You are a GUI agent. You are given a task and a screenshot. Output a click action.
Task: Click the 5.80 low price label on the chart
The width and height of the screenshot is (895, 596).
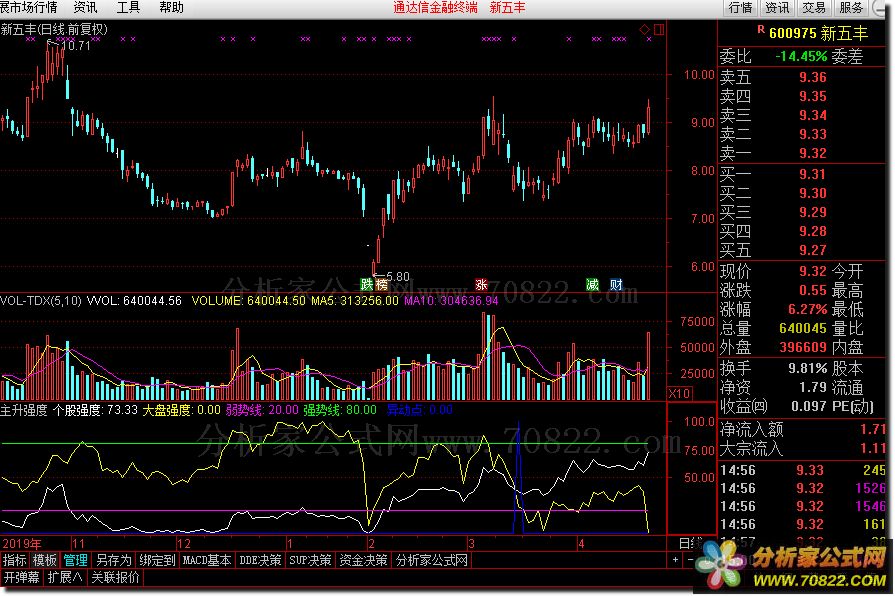pos(396,276)
